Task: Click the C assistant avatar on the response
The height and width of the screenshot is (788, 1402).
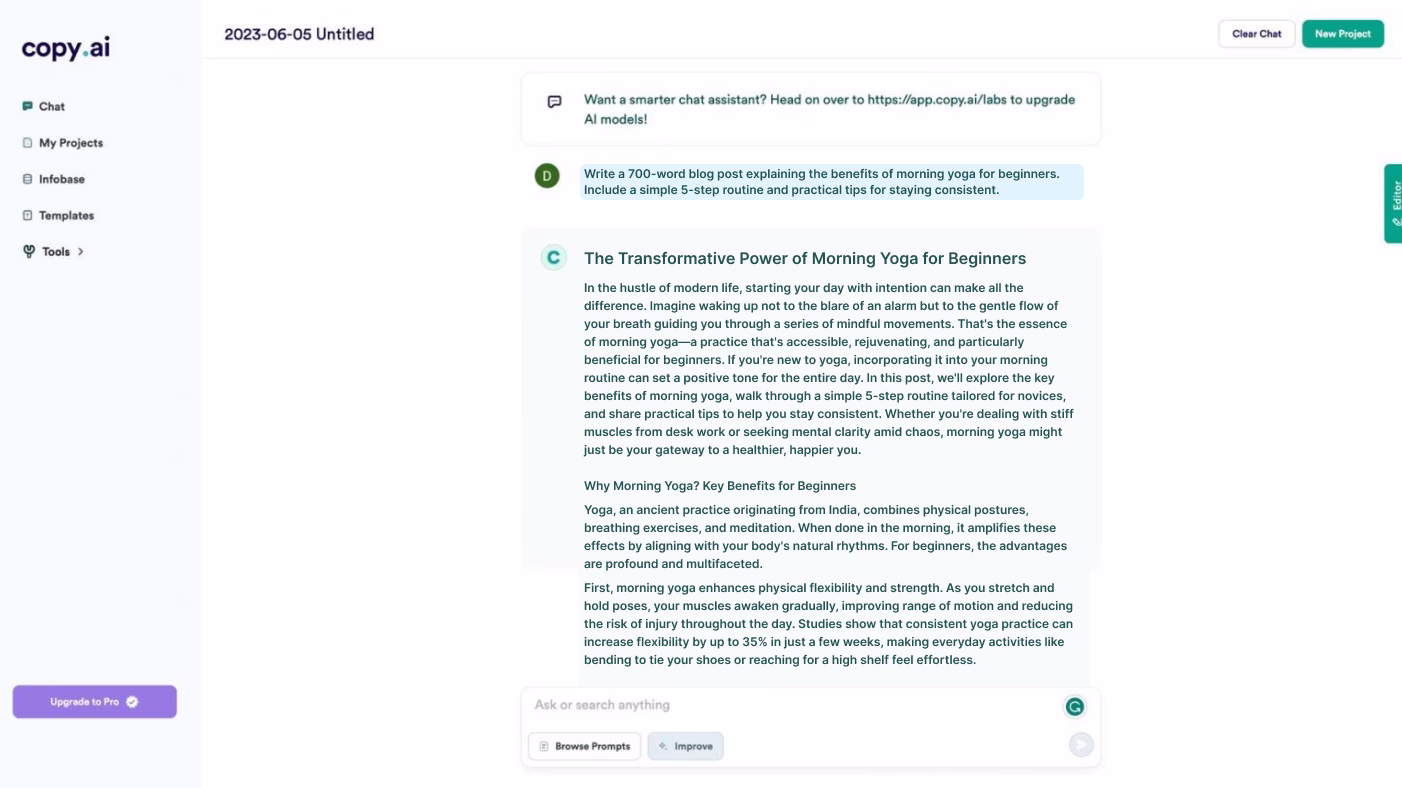Action: click(553, 257)
